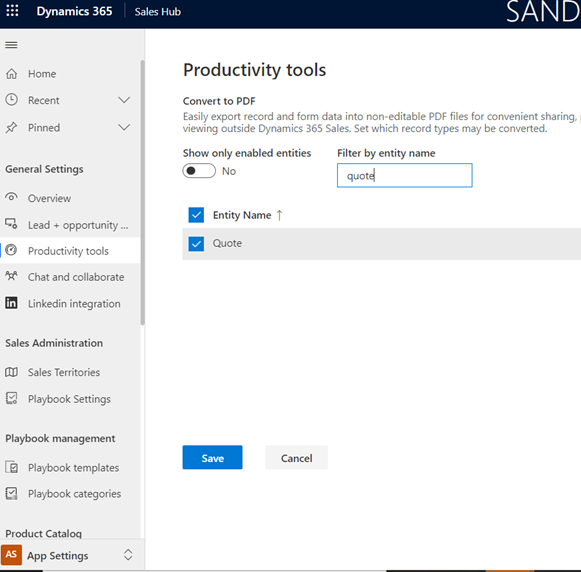Sort by the Entity Name arrow
This screenshot has height=572, width=581.
coord(279,215)
